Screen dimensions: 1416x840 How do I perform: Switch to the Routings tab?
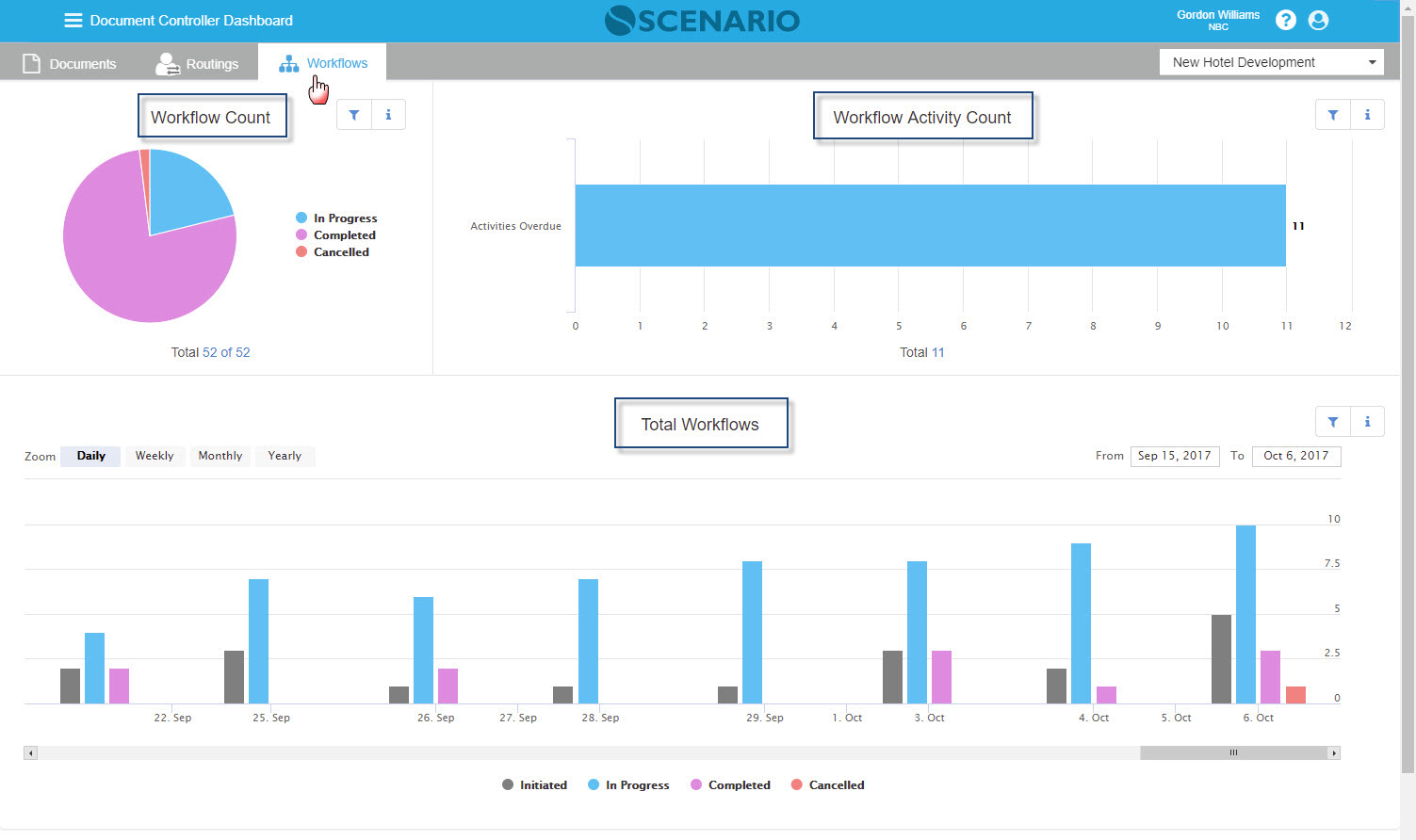click(198, 64)
